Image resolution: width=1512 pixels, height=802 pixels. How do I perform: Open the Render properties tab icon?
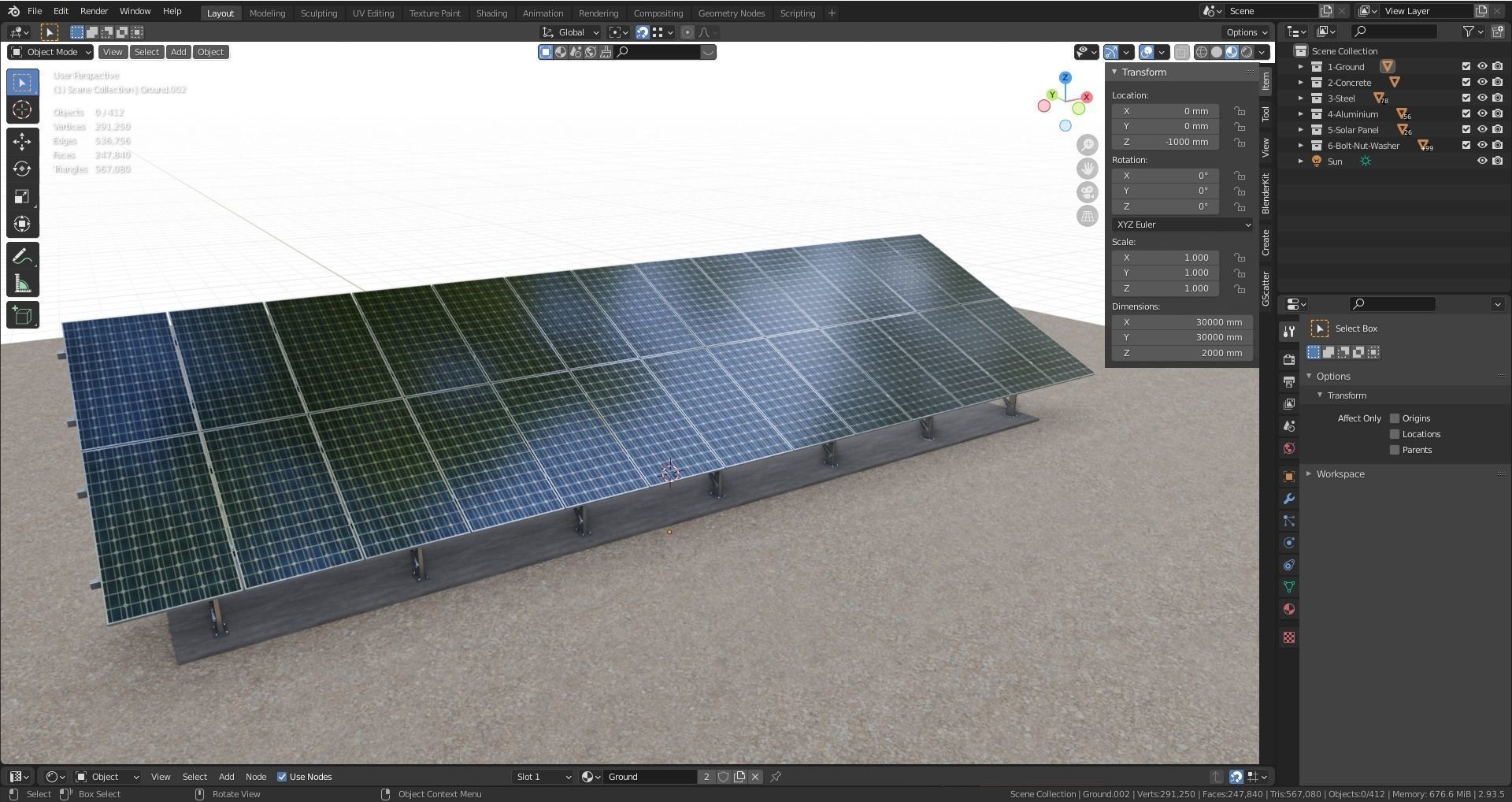[x=1289, y=359]
